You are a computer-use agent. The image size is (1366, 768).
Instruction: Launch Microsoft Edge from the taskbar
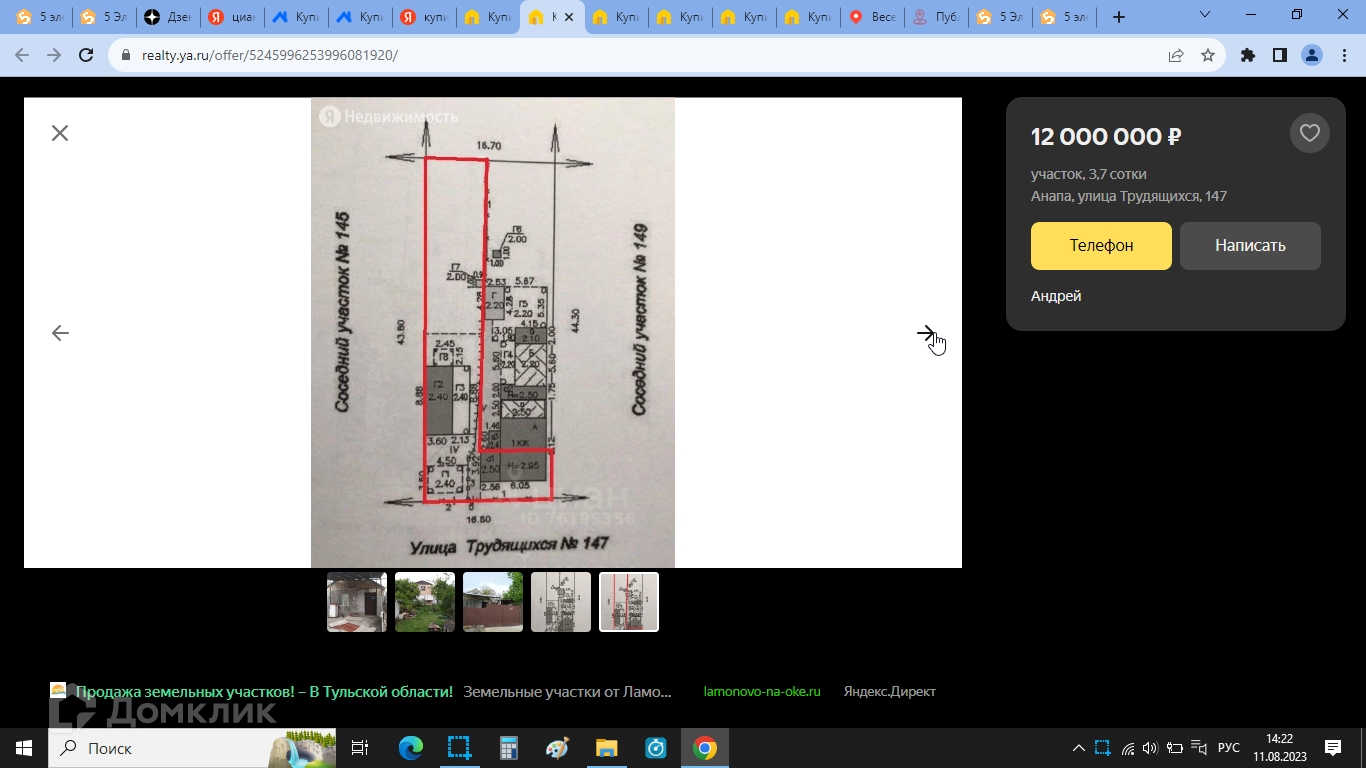(410, 748)
